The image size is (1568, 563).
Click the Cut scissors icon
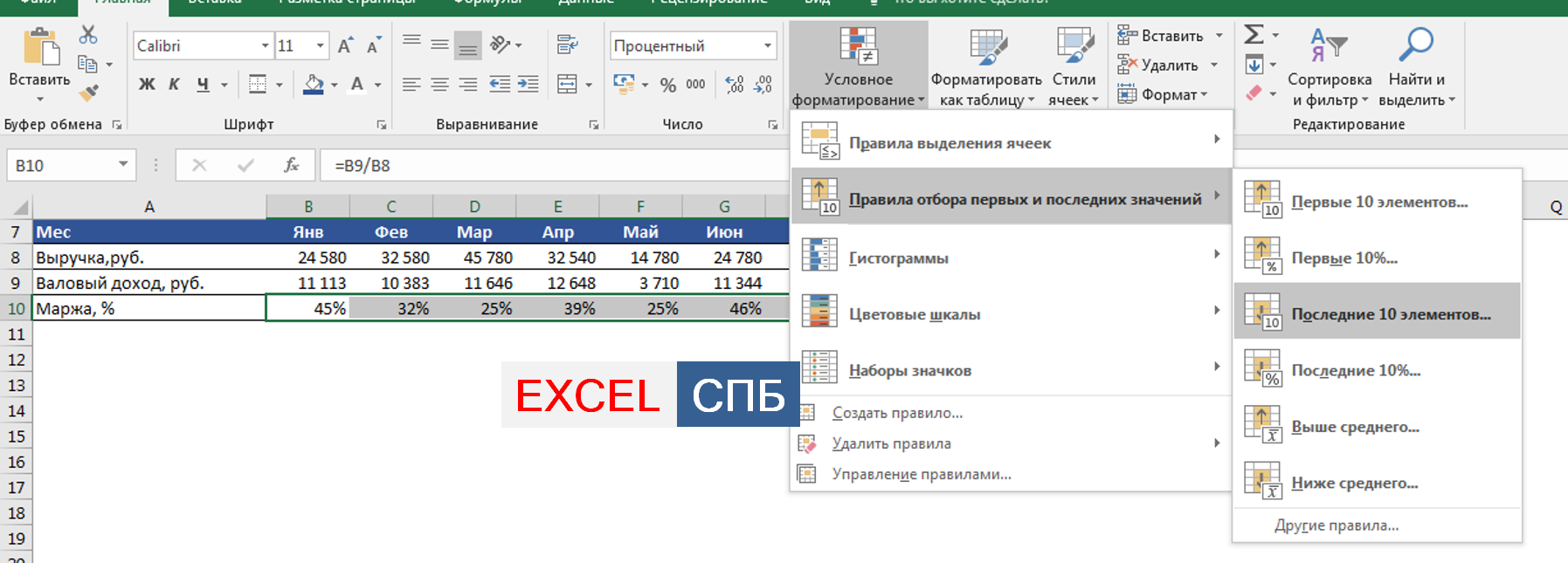coord(88,35)
